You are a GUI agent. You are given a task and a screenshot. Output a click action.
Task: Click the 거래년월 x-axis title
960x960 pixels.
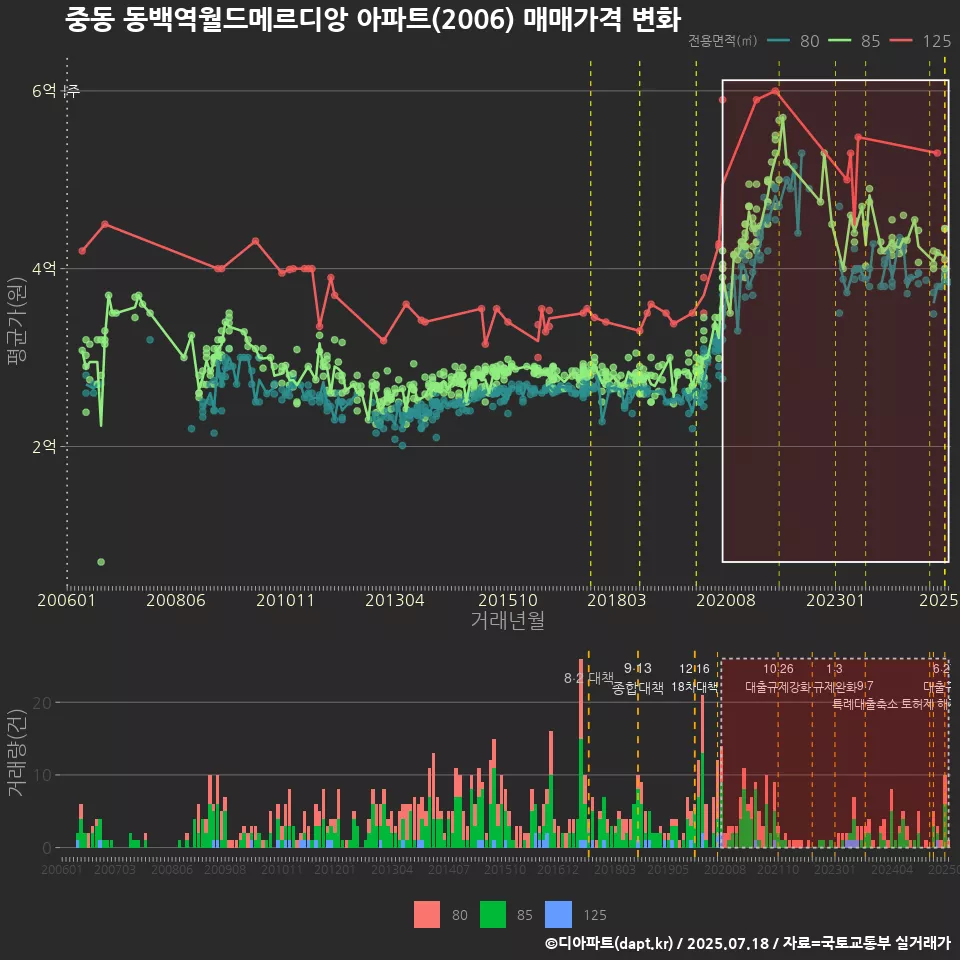click(508, 620)
